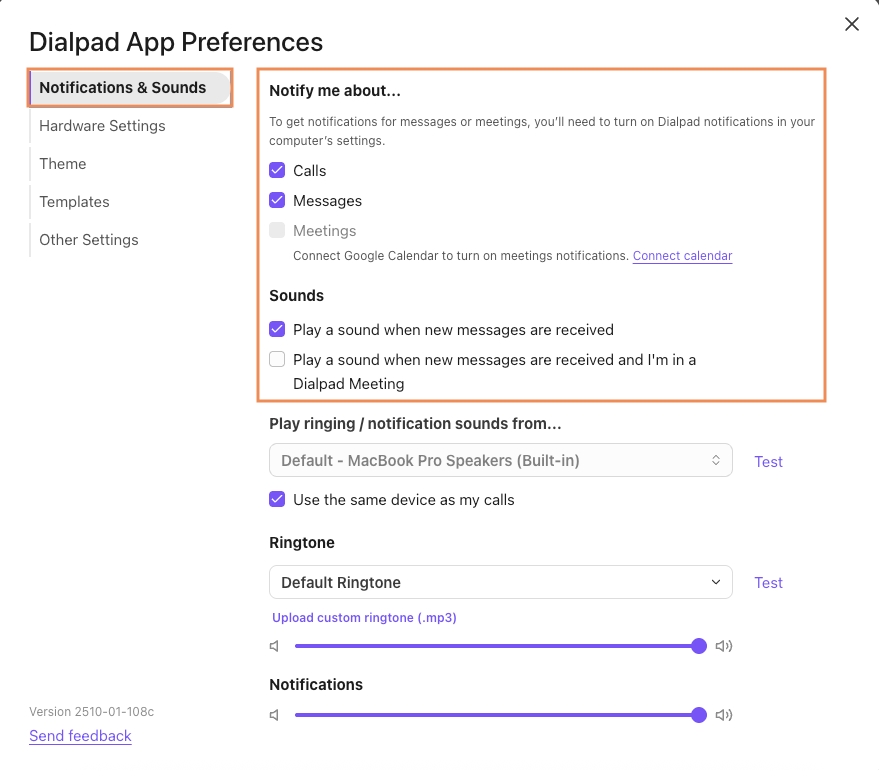Toggle the Messages notification checkbox
The image size is (879, 770).
(277, 200)
